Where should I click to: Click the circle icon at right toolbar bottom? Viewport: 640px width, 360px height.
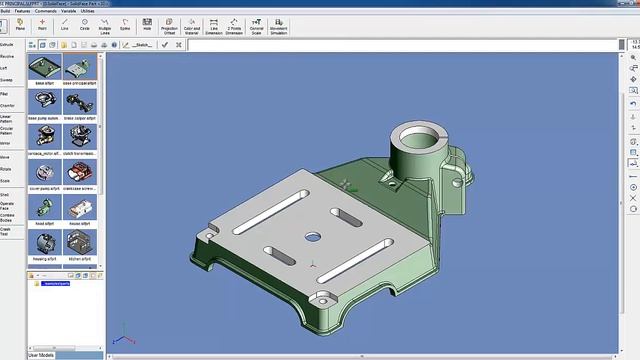point(633,209)
